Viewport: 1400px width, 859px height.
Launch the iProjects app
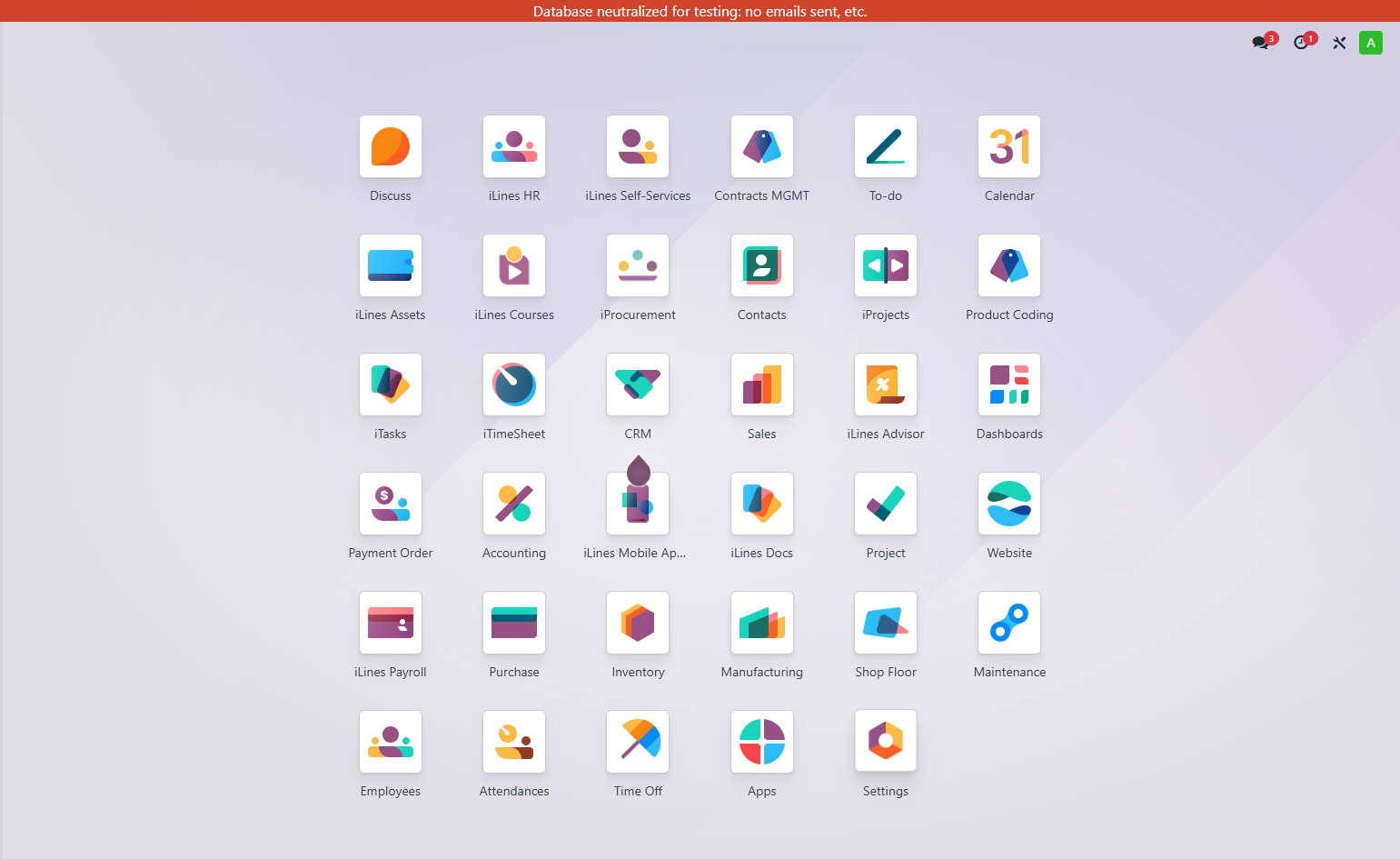886,265
